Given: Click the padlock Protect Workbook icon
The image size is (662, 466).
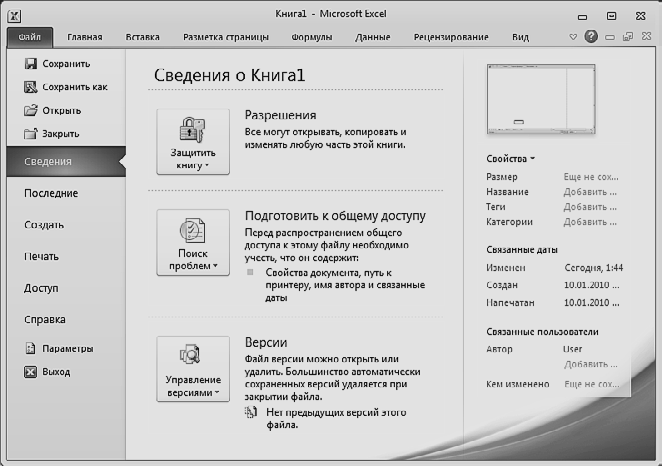Looking at the screenshot, I should pos(192,129).
